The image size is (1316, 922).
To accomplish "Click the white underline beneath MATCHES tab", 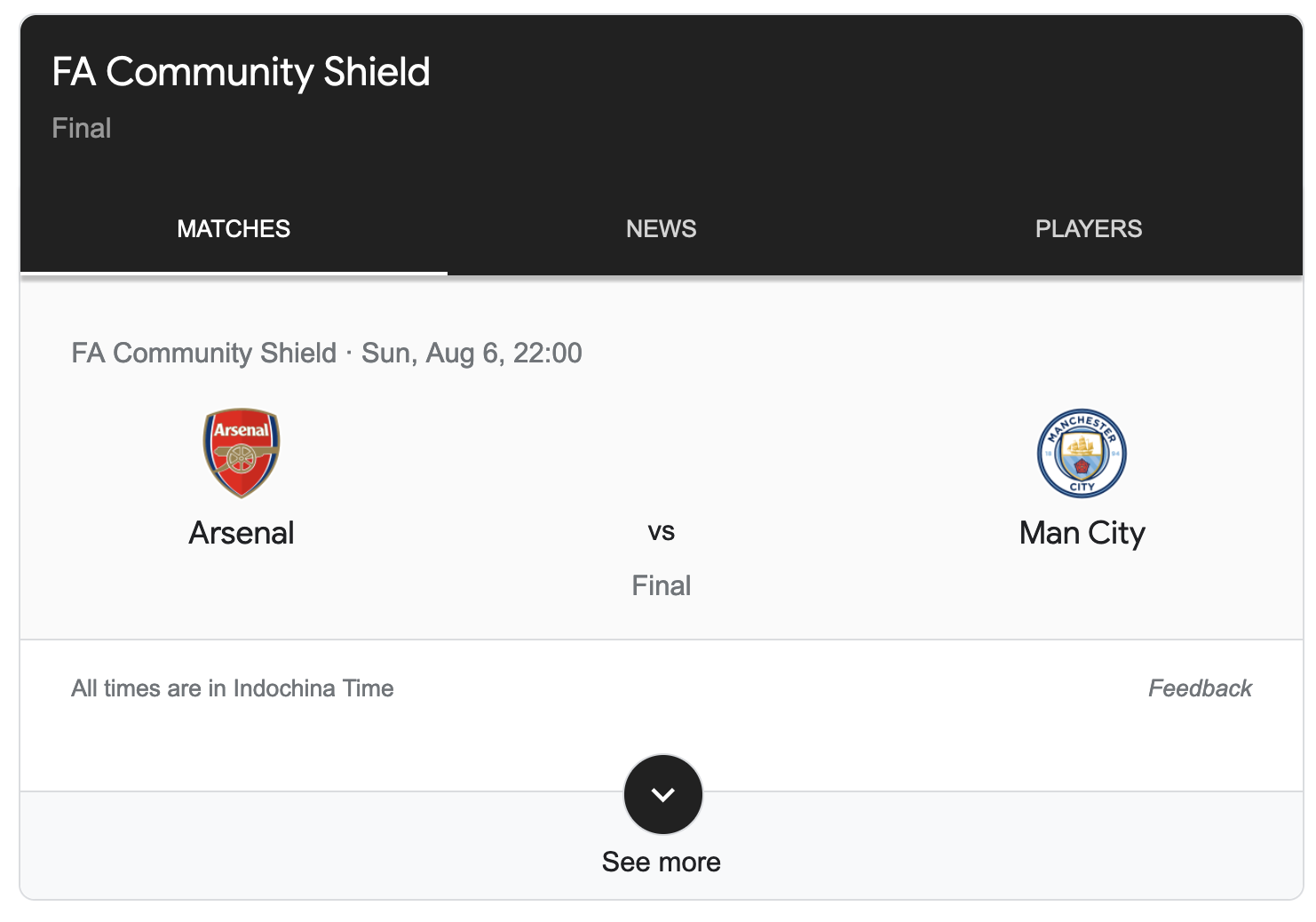I will tap(234, 273).
